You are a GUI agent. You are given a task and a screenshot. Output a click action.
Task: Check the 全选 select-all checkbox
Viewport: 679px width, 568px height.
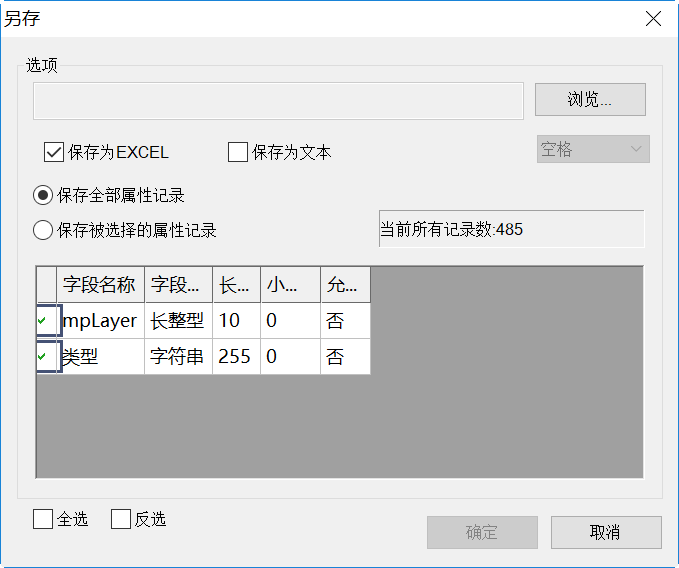(43, 519)
